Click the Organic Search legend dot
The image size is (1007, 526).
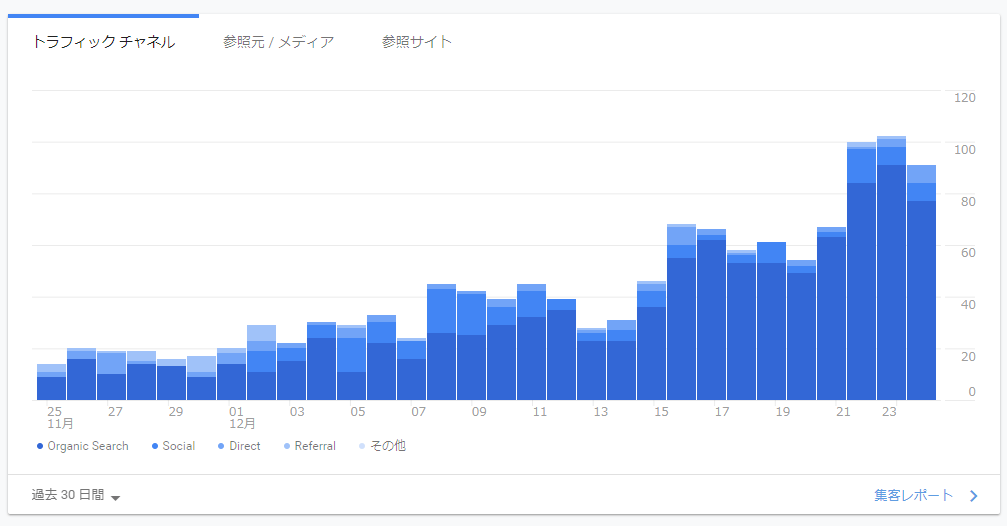click(40, 446)
